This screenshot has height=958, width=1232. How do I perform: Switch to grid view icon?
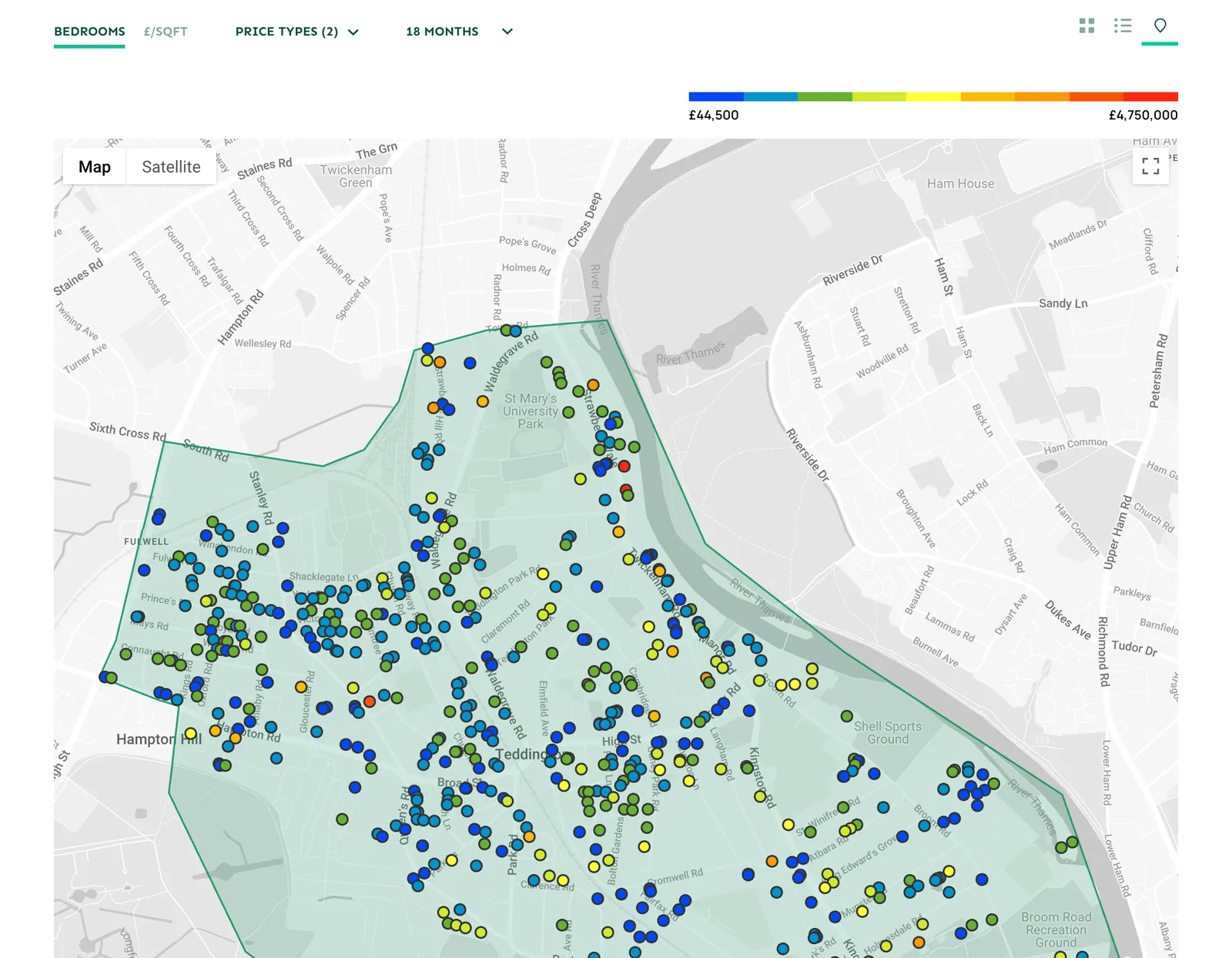pos(1086,26)
